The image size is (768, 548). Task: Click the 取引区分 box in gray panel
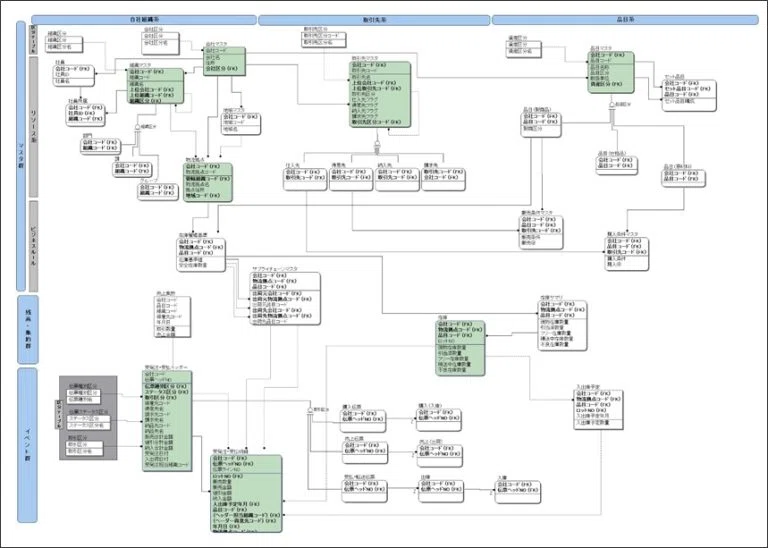85,448
